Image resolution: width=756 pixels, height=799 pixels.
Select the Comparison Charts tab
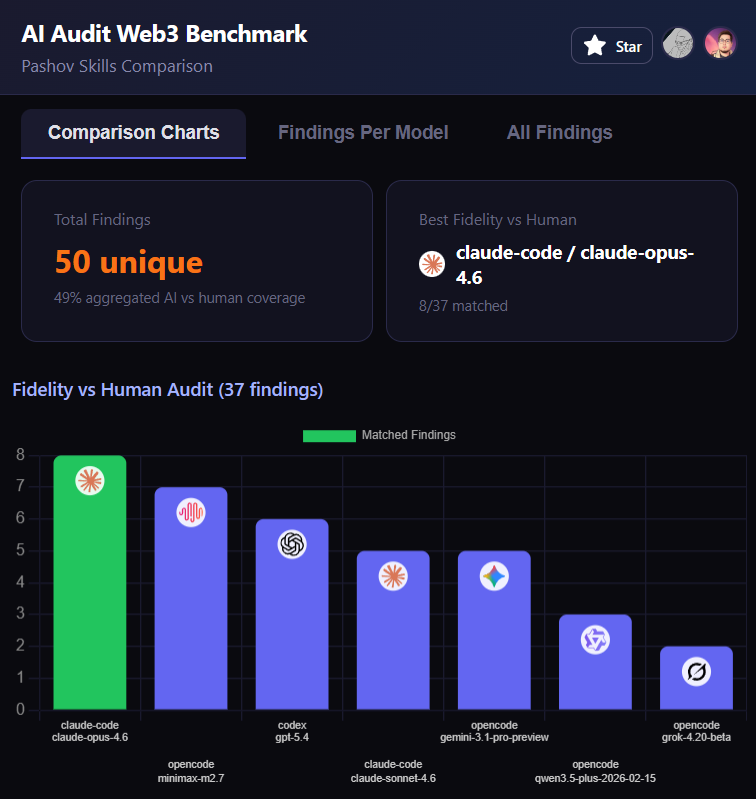click(x=133, y=133)
